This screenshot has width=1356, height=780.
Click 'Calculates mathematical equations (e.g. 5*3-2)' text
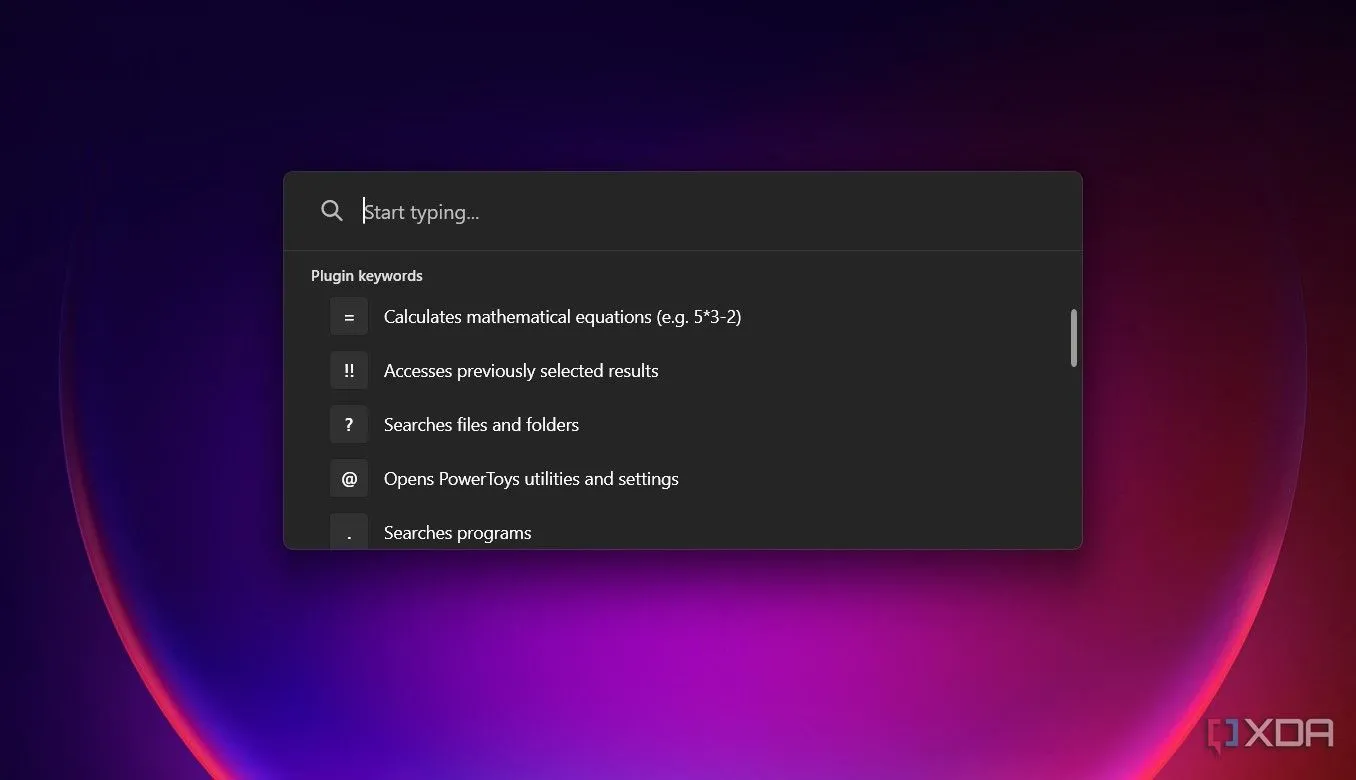[562, 317]
